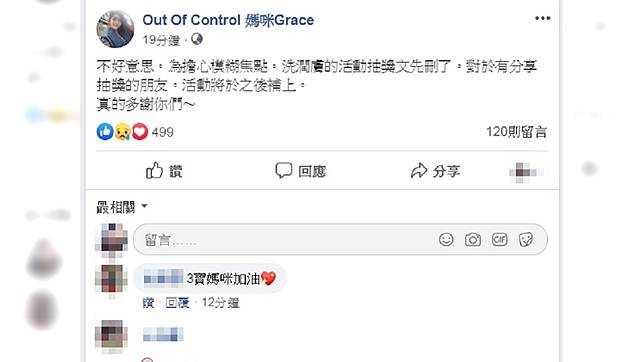Click the 分享 share button
Image resolution: width=644 pixels, height=362 pixels.
point(435,171)
